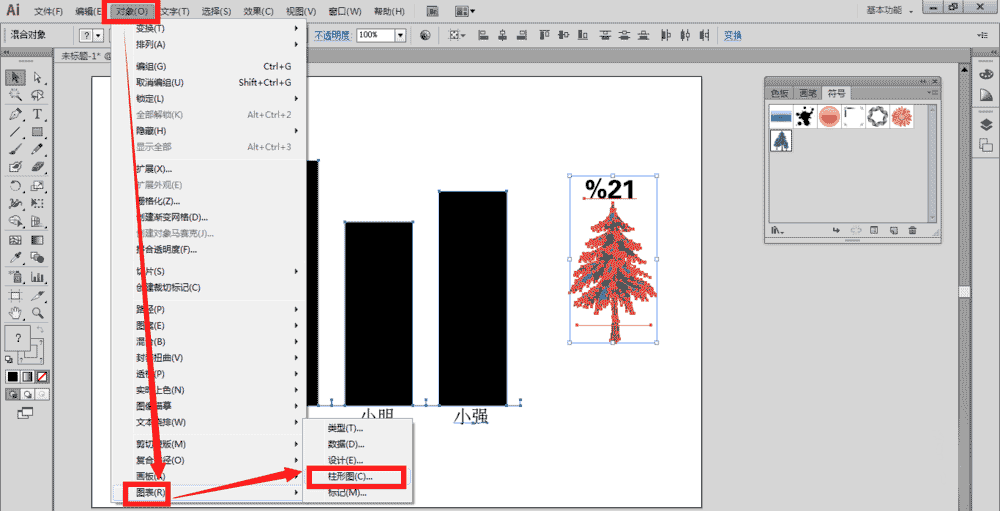
Task: Change screen mode button at toolbar bottom
Action: point(25,413)
